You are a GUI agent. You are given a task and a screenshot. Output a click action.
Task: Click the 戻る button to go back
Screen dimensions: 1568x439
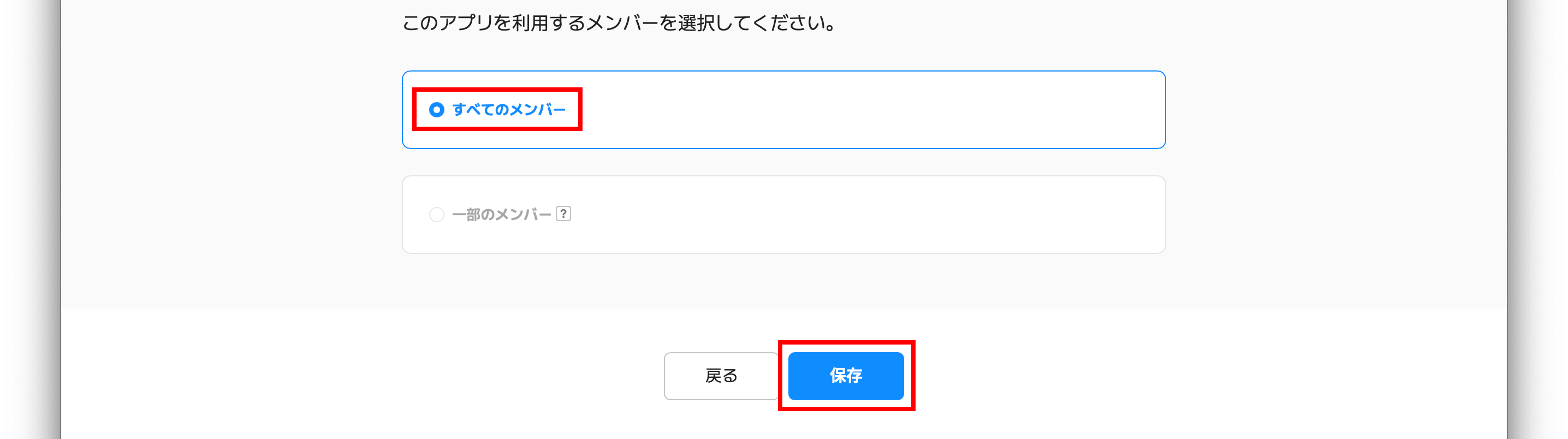(x=721, y=376)
